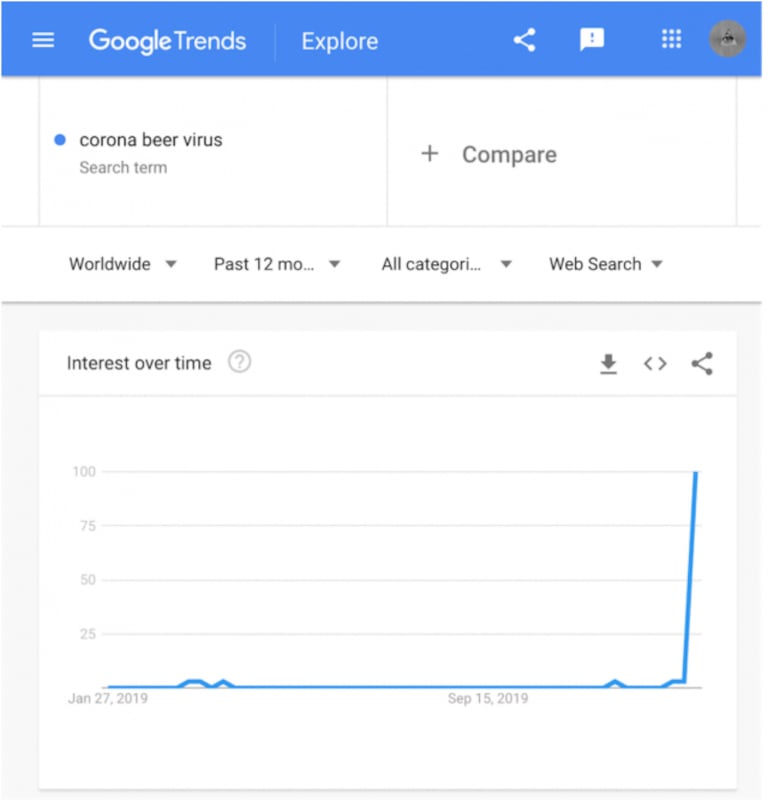Expand the All categories dropdown

[446, 264]
